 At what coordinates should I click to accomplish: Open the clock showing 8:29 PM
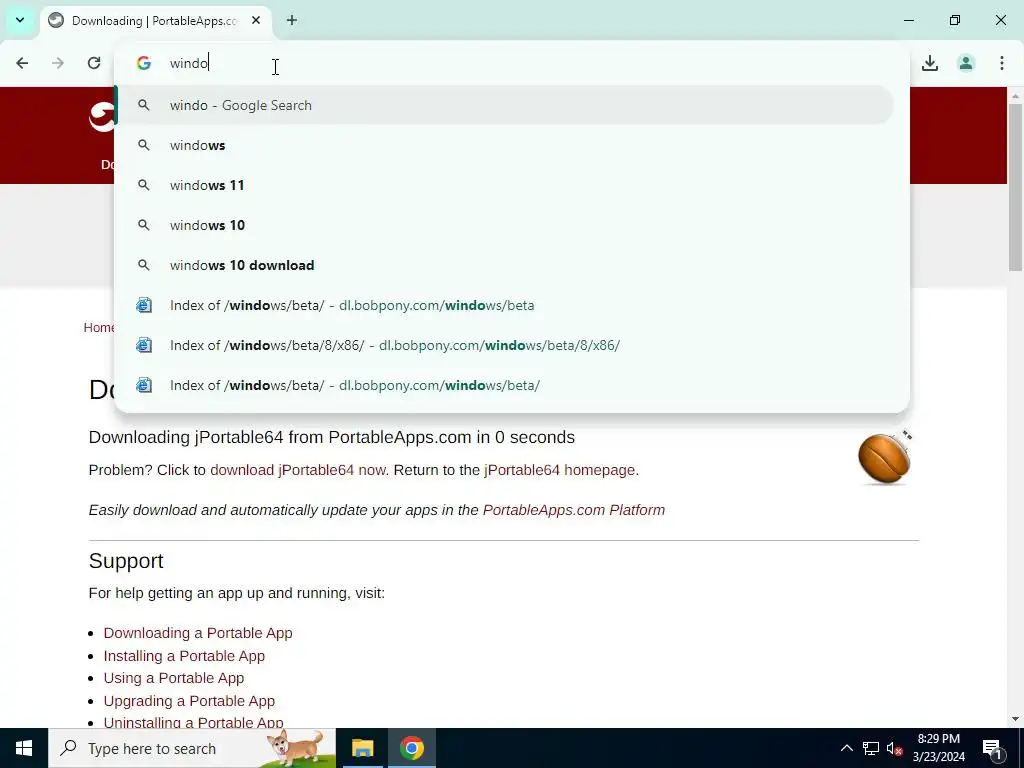(938, 748)
